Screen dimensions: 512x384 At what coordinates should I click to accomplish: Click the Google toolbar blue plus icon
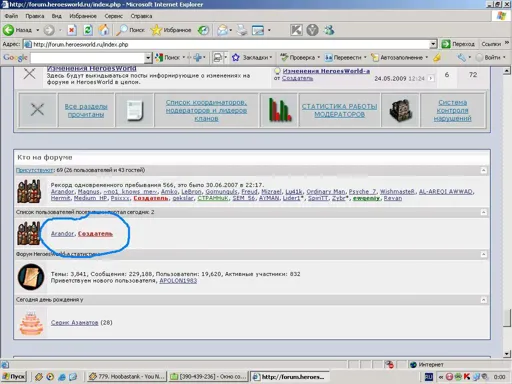click(197, 57)
